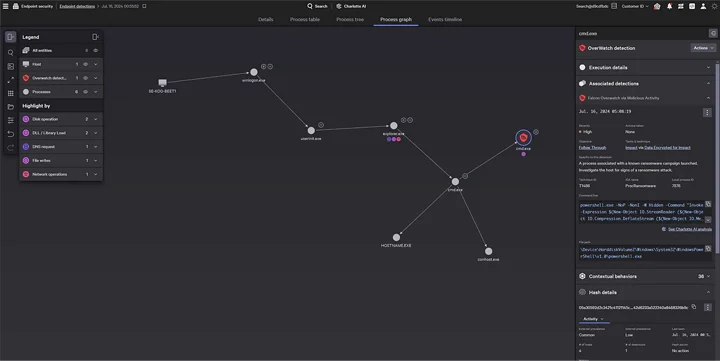Open the details list tool in left toolbar
Screen dimensions: 720x361
tap(11, 67)
